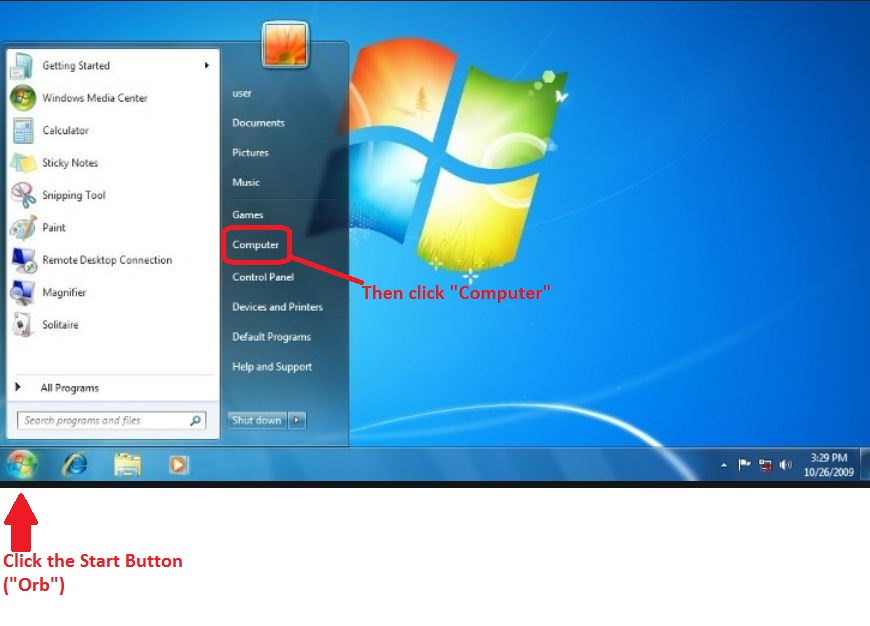Click the Calculator label
870x626 pixels.
[x=65, y=130]
